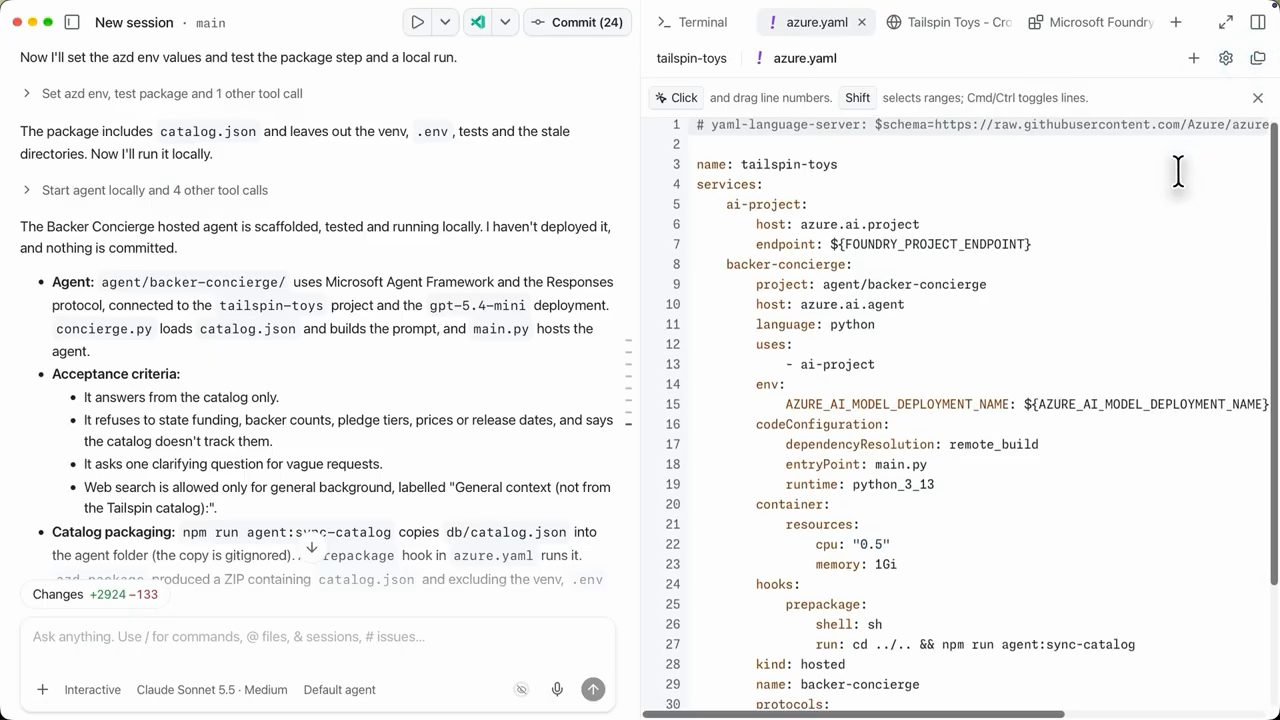The image size is (1280, 720).
Task: Click the Commit (24) button
Action: coord(577,22)
